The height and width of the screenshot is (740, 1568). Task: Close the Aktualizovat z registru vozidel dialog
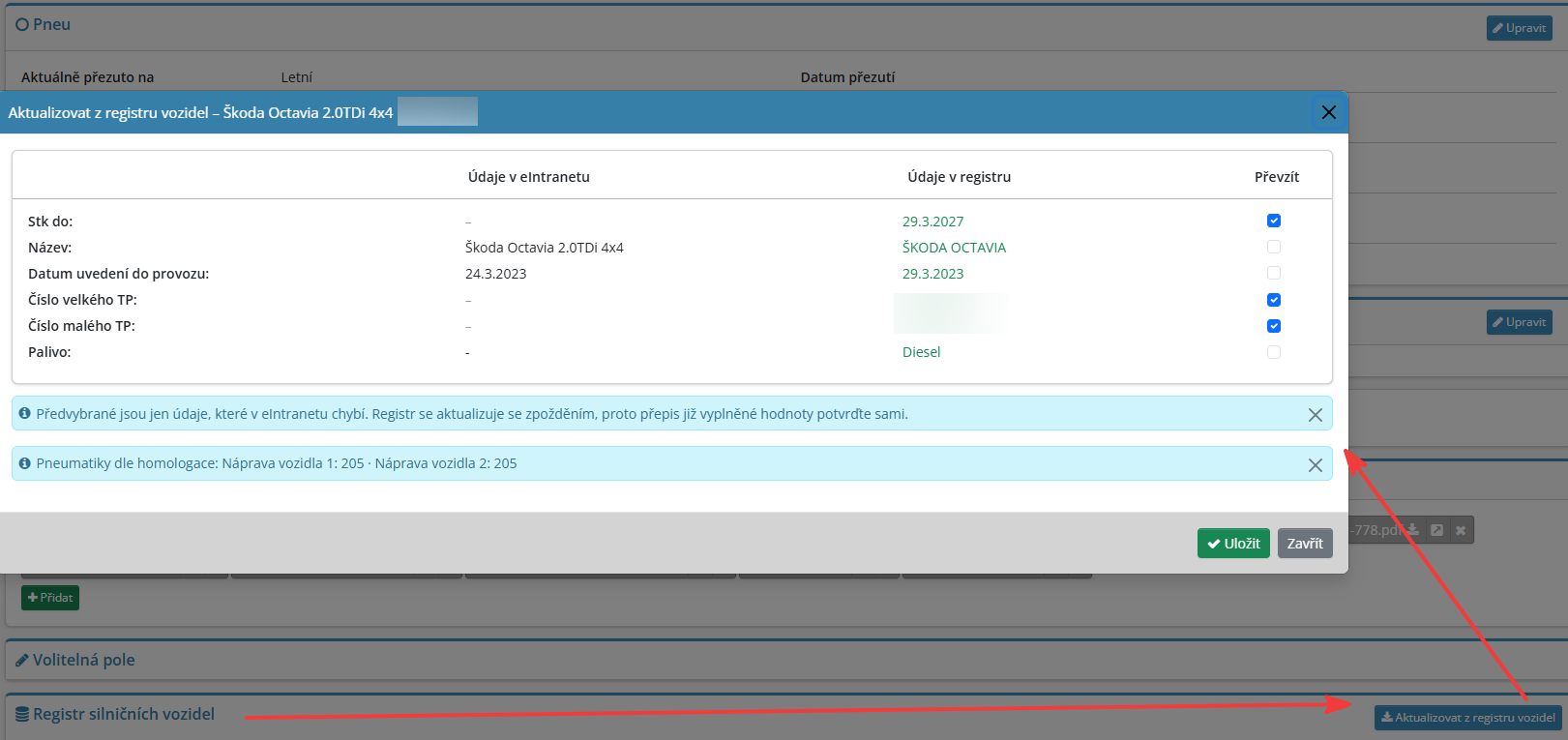point(1328,112)
